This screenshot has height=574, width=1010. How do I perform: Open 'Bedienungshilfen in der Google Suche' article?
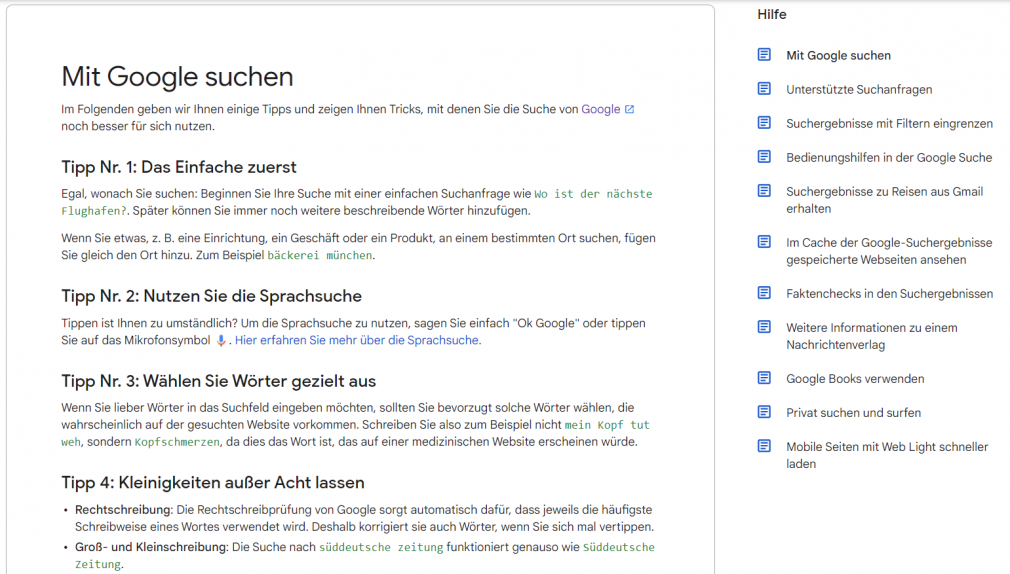(889, 158)
